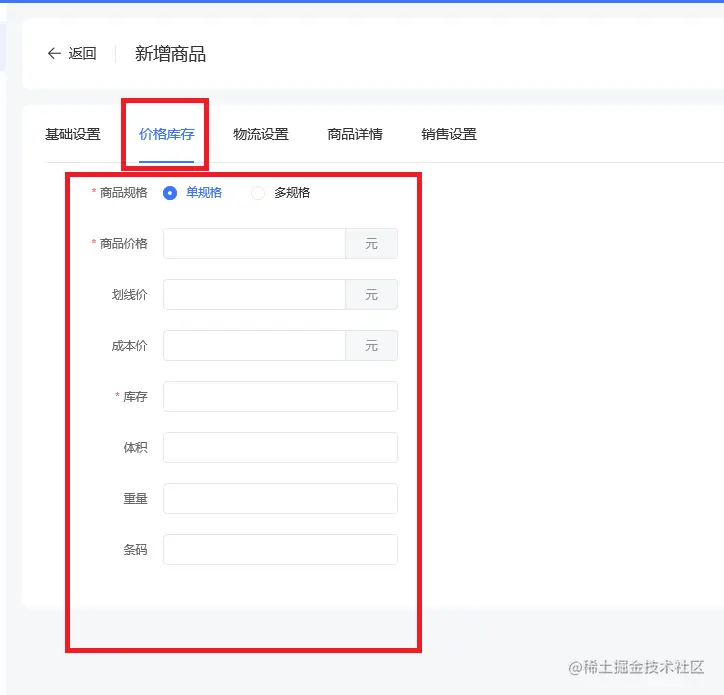Screen dimensions: 724x695
Task: Focus the 库存 input field
Action: (x=280, y=396)
